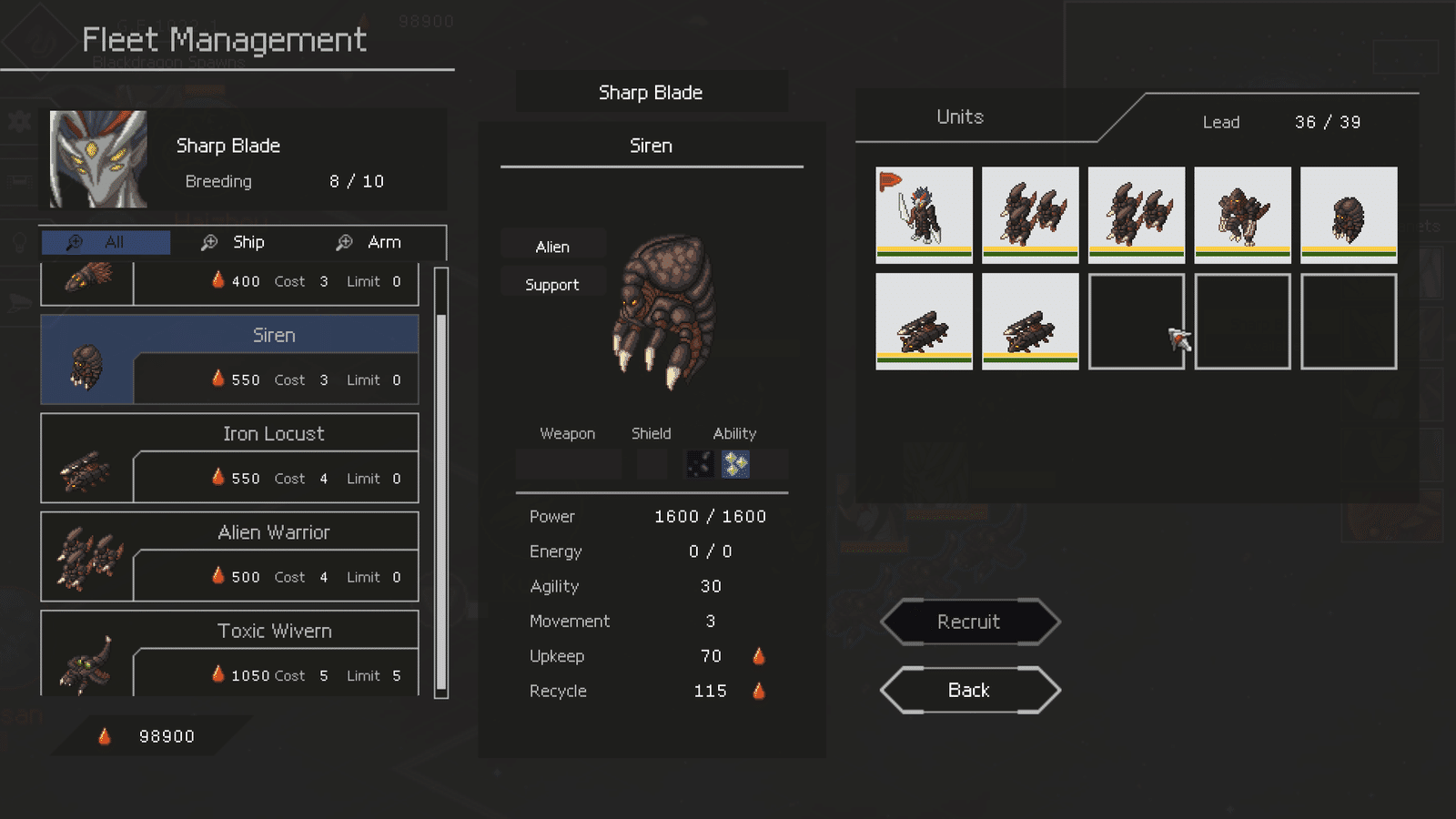Screen dimensions: 1456x819
Task: Select the Siren unit entry
Action: (229, 359)
